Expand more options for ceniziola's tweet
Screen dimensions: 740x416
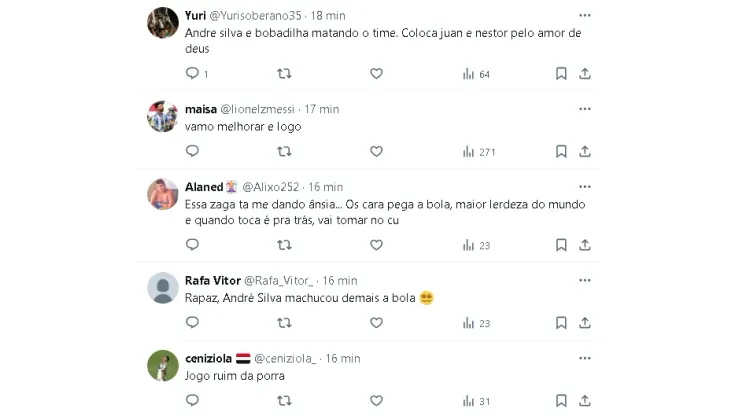click(x=585, y=358)
